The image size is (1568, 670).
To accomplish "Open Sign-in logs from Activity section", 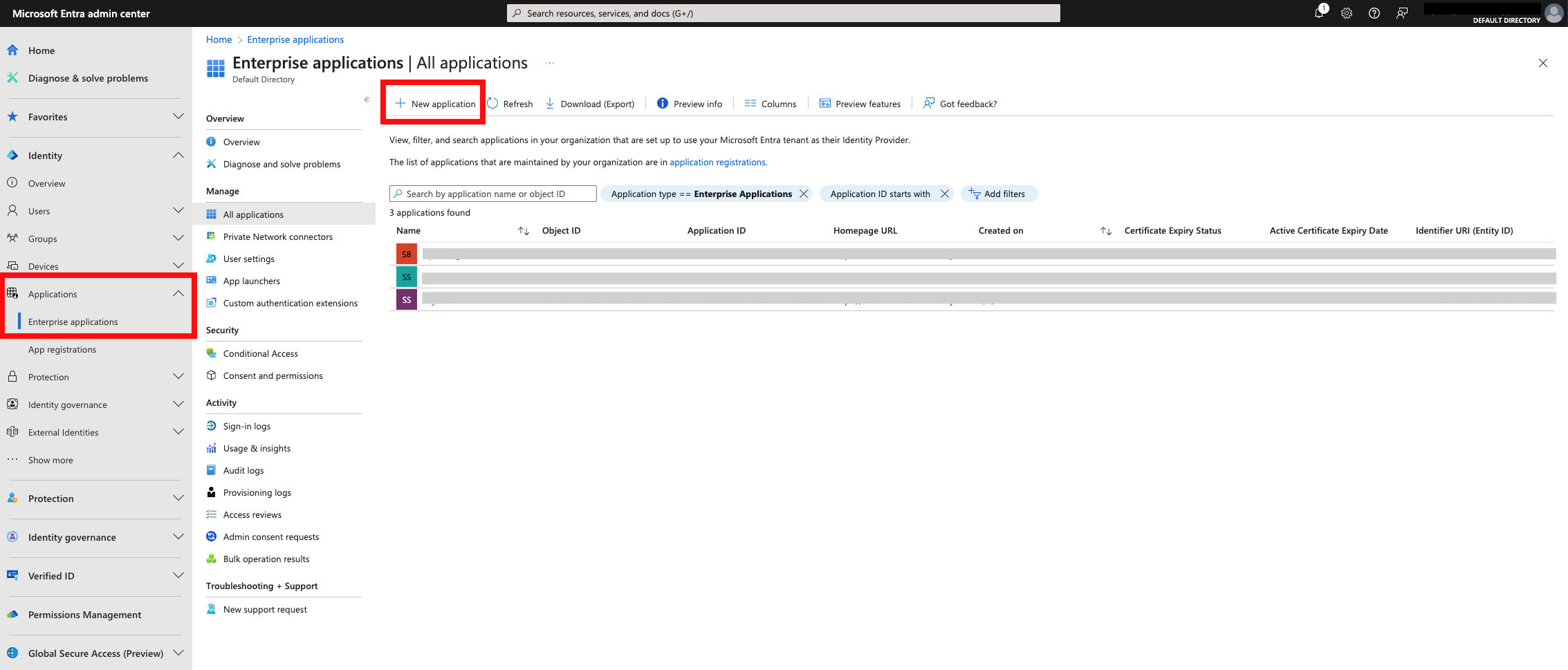I will [x=246, y=426].
